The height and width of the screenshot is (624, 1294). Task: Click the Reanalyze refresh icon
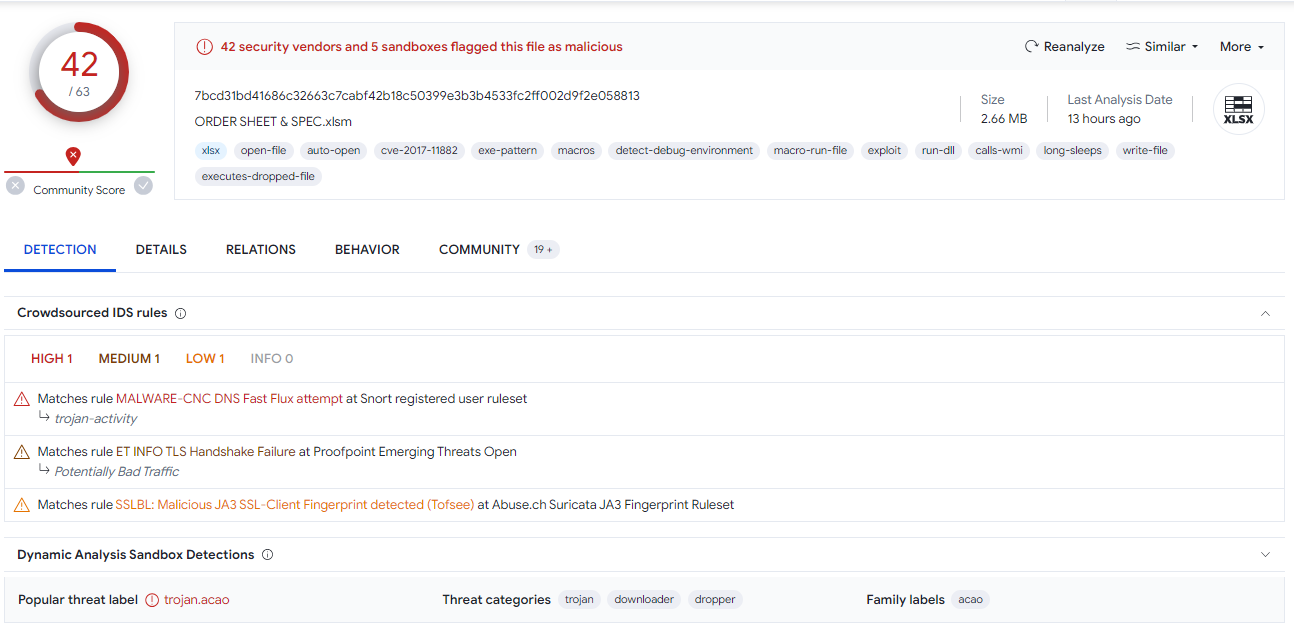coord(1032,47)
